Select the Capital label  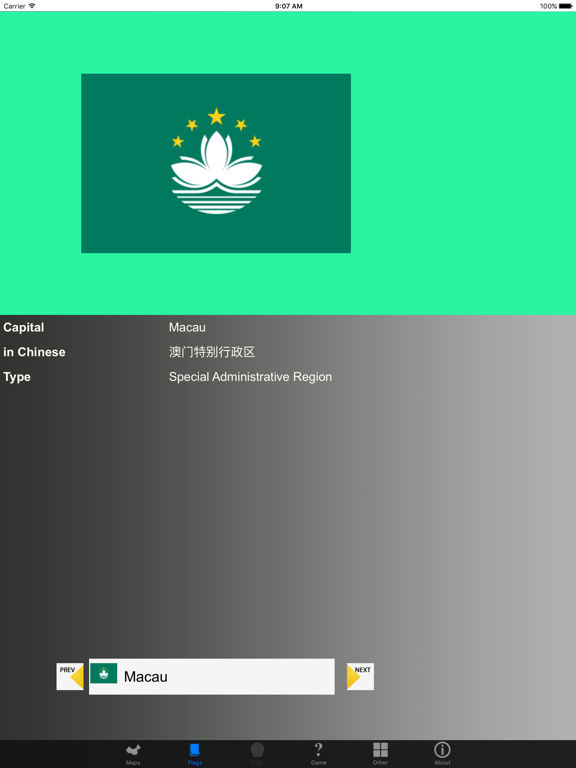(24, 327)
